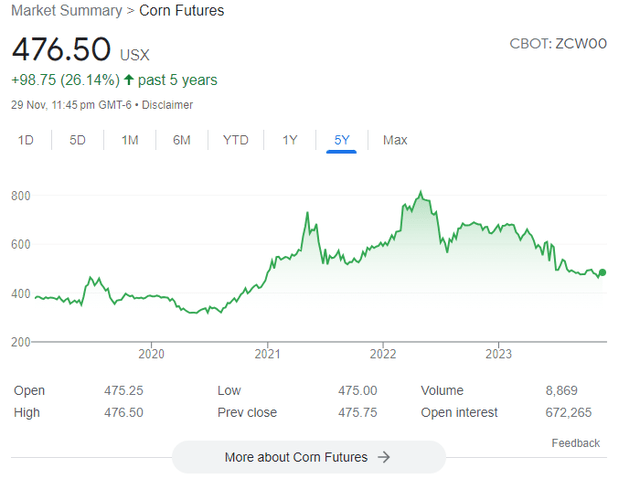Select the 1D time range tab
640x479 pixels.
coord(26,140)
